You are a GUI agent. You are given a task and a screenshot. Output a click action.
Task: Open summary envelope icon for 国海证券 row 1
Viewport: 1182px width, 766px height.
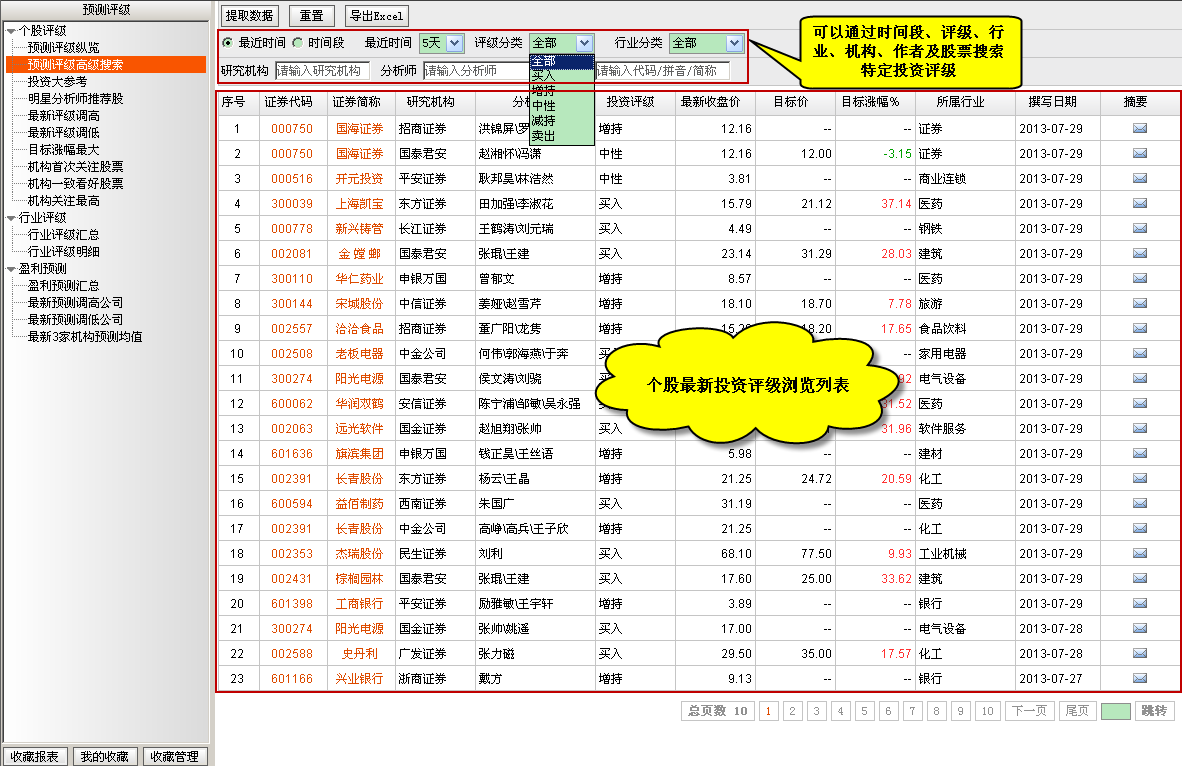[1140, 128]
